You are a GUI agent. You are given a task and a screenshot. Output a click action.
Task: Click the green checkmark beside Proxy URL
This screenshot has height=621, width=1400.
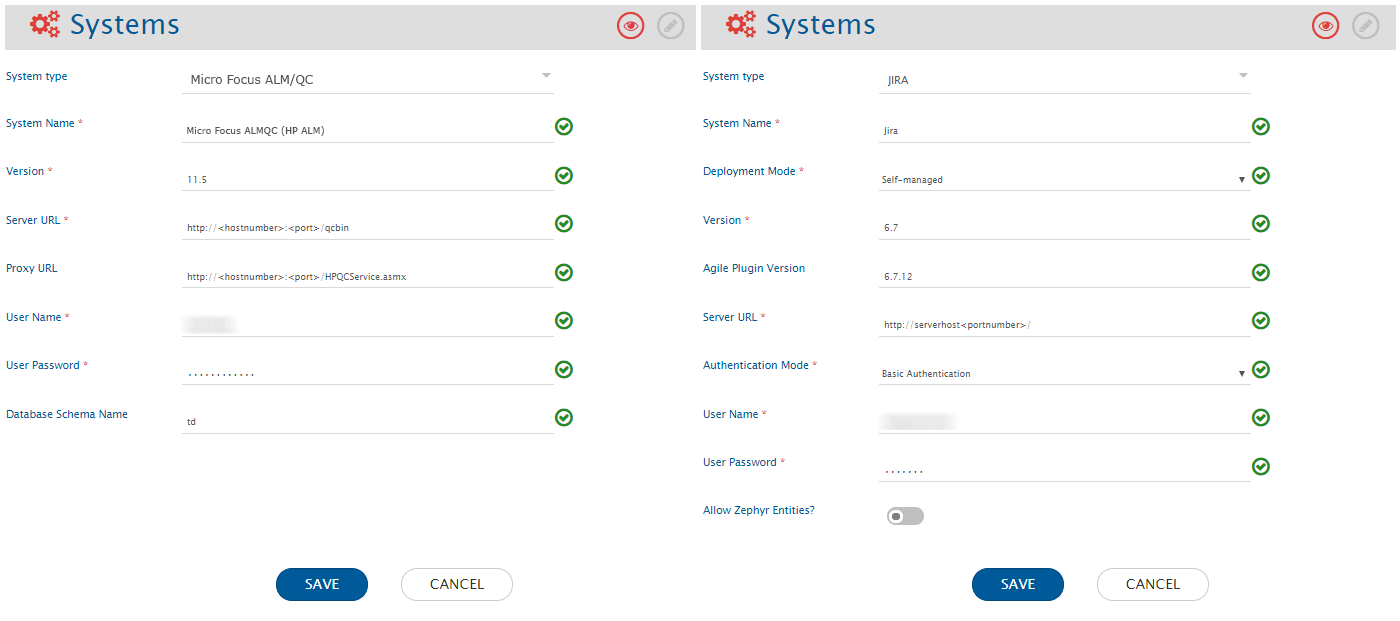coord(564,273)
